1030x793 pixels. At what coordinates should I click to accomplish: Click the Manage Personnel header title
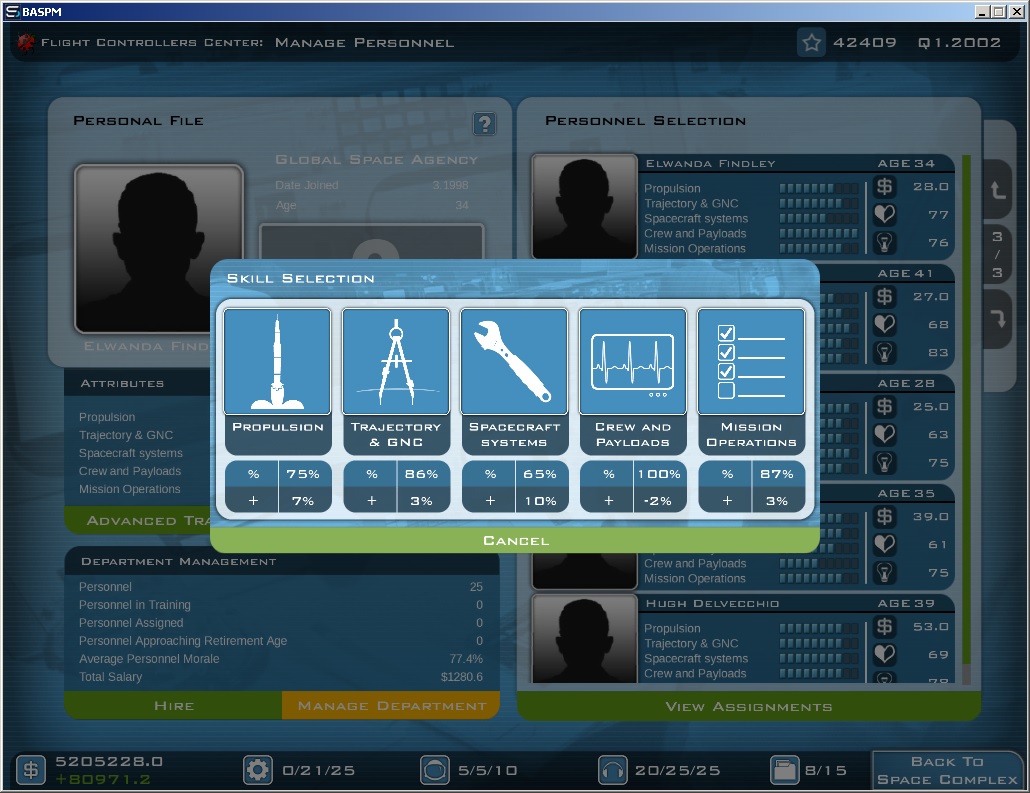[x=364, y=43]
